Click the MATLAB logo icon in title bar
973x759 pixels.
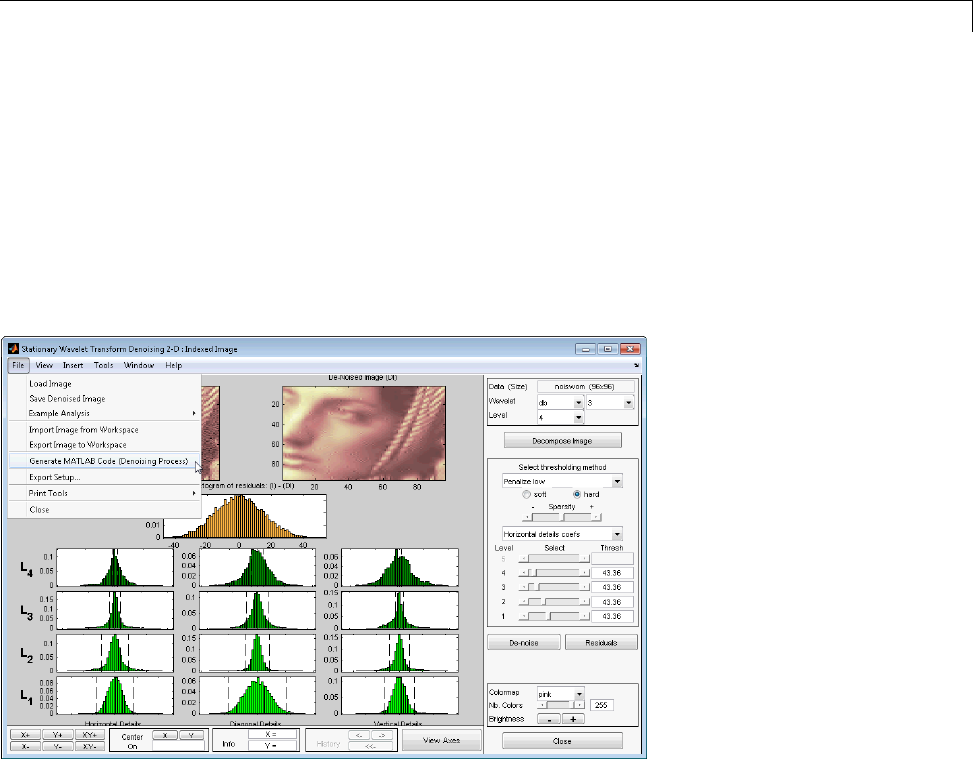(13, 349)
